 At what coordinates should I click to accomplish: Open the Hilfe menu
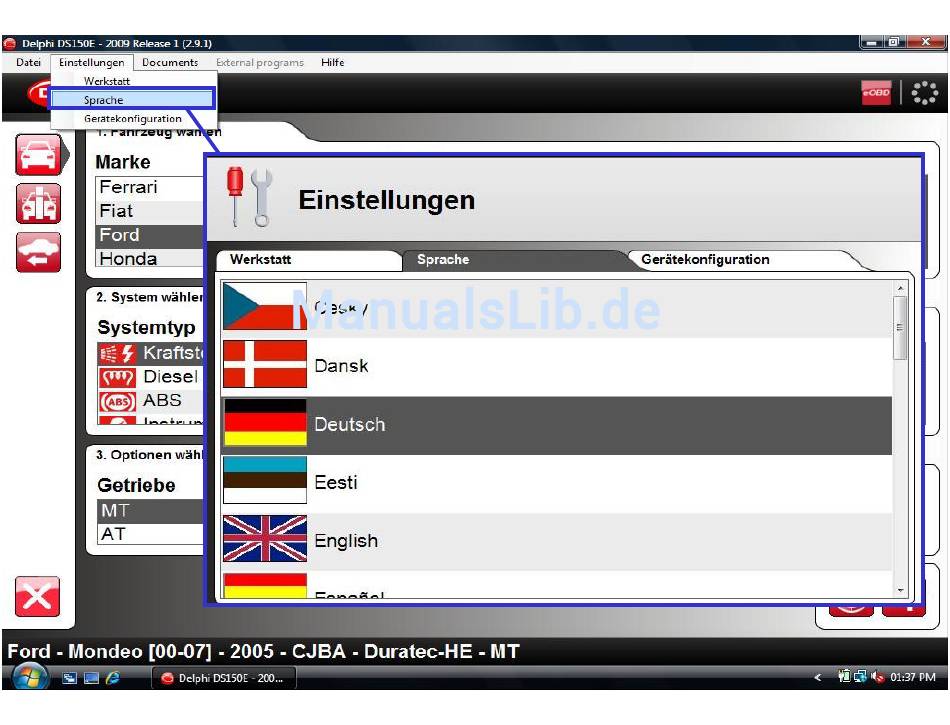(x=333, y=62)
